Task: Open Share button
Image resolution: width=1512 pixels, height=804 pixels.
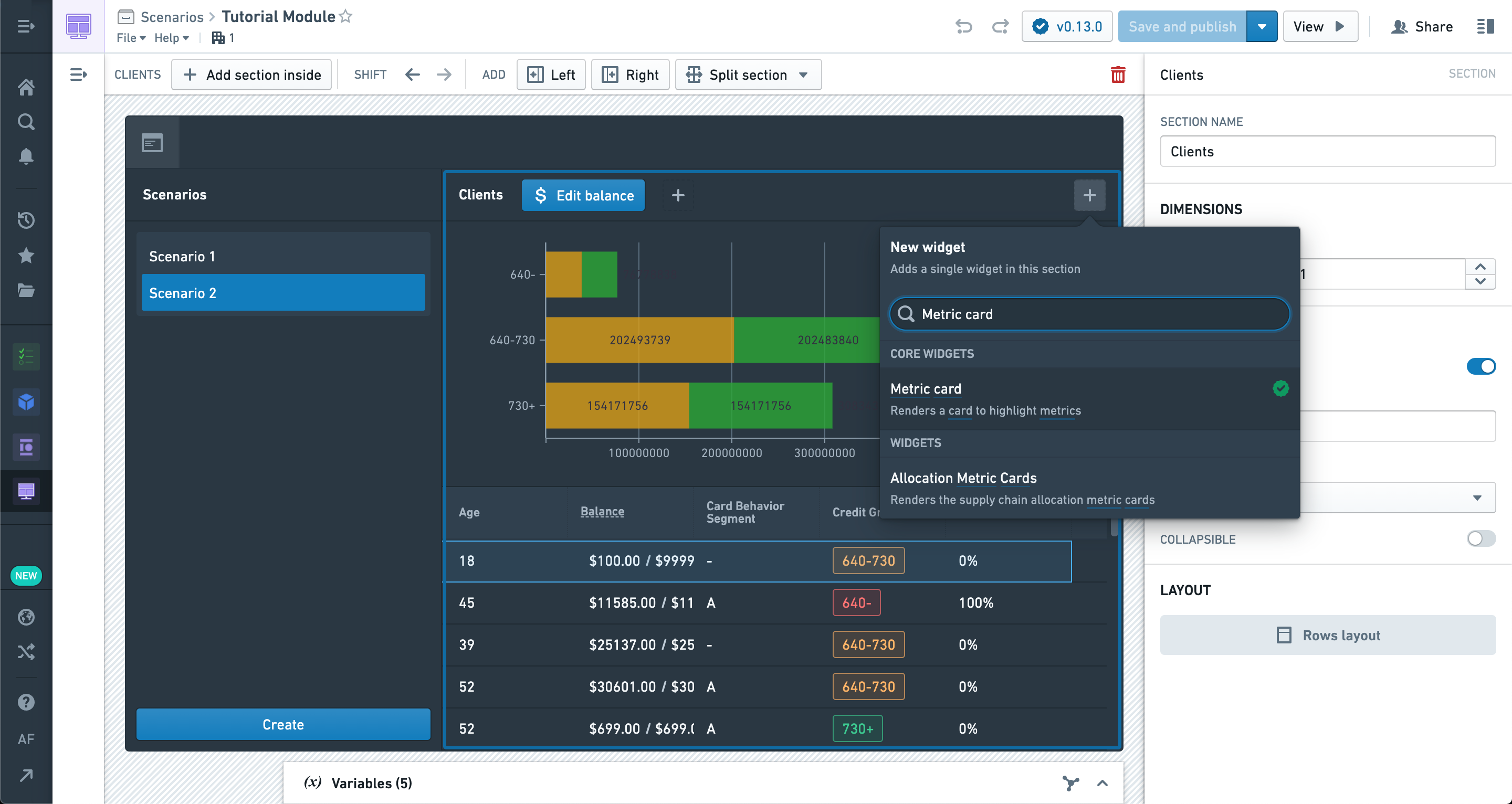Action: coord(1422,26)
